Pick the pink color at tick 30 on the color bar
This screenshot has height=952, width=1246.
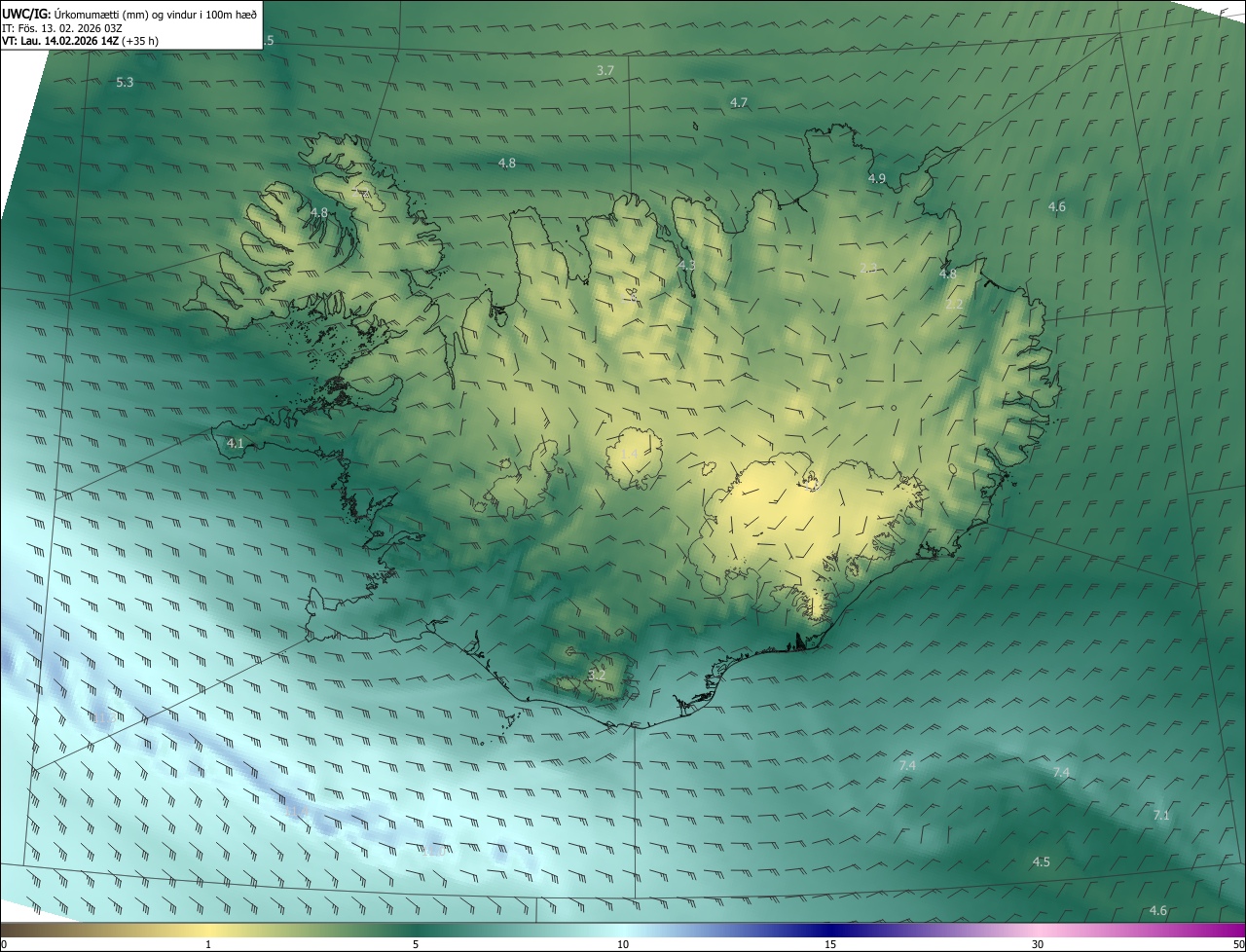click(x=1038, y=930)
